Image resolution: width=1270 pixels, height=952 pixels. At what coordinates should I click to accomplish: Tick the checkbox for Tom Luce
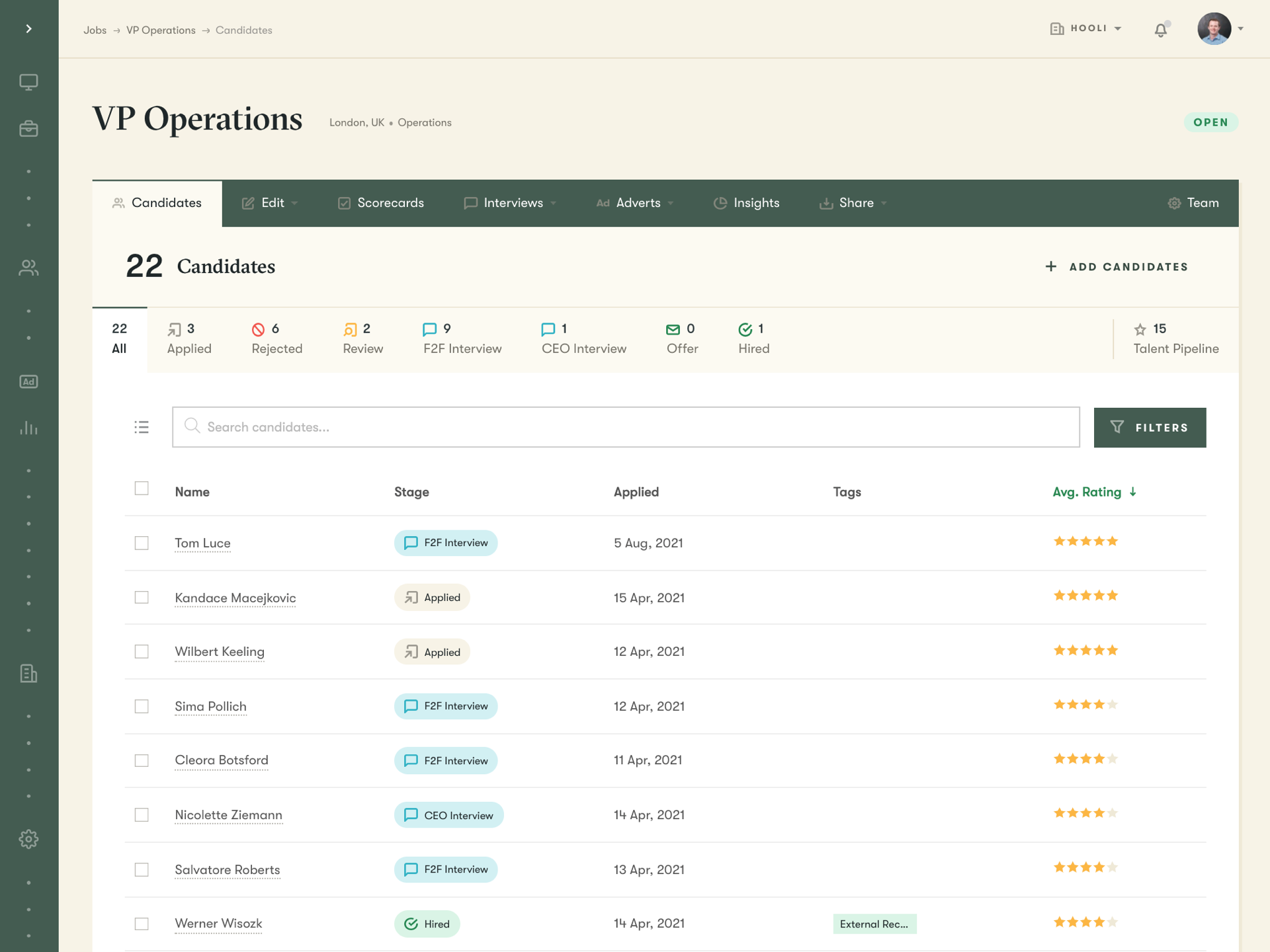pos(142,543)
